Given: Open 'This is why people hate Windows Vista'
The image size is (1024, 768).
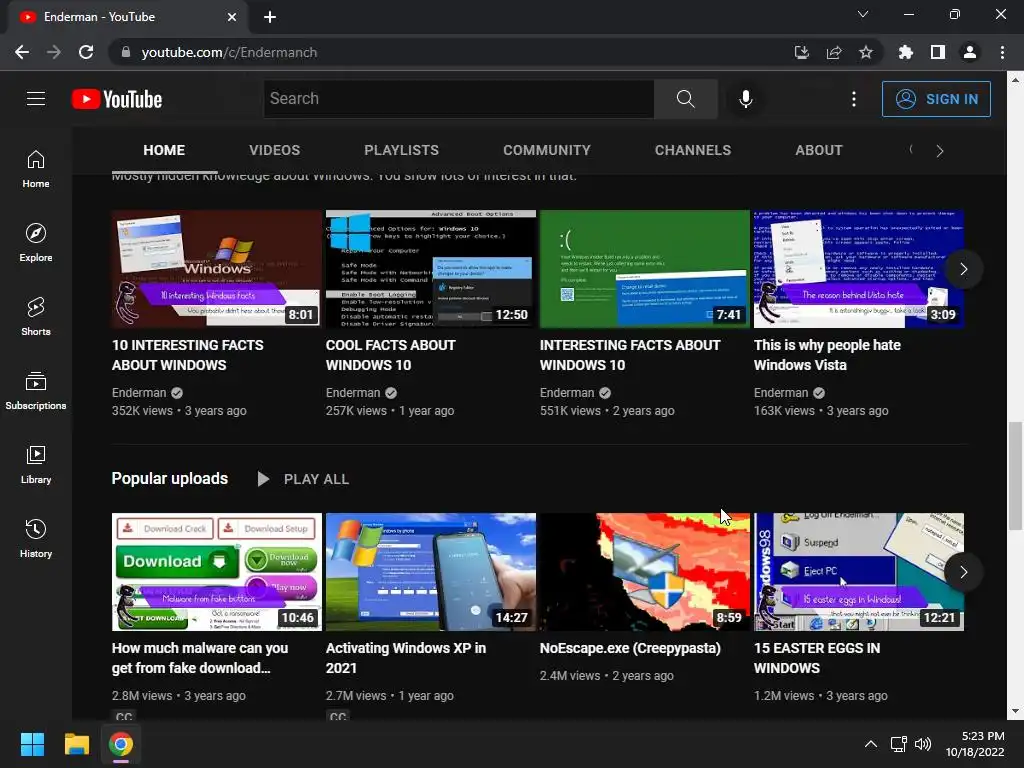Looking at the screenshot, I should 827,355.
